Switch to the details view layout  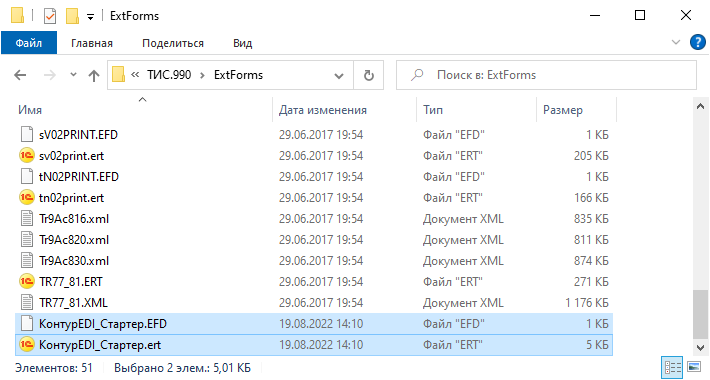click(672, 367)
